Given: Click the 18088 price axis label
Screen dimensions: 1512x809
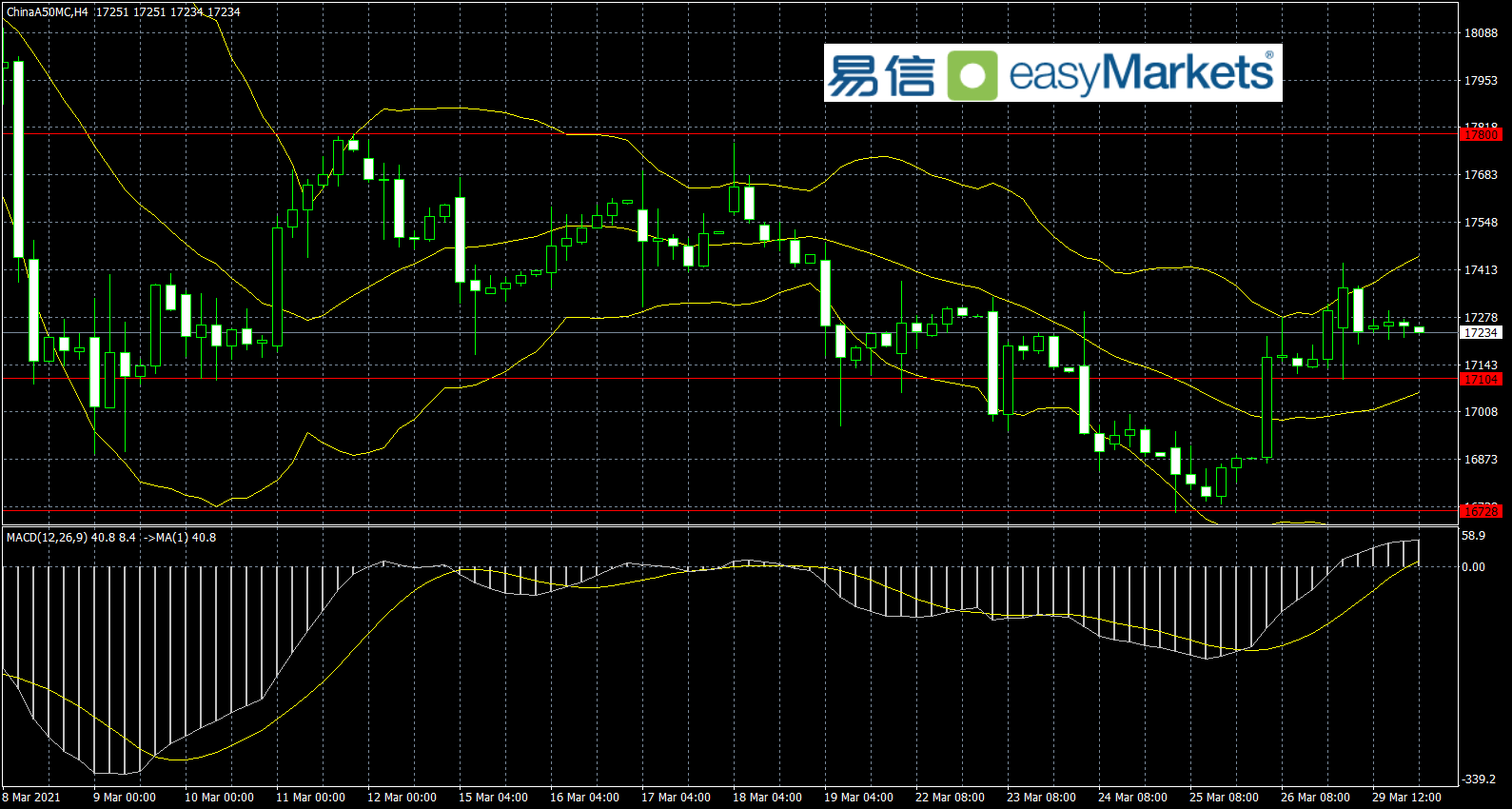Looking at the screenshot, I should (x=1481, y=33).
